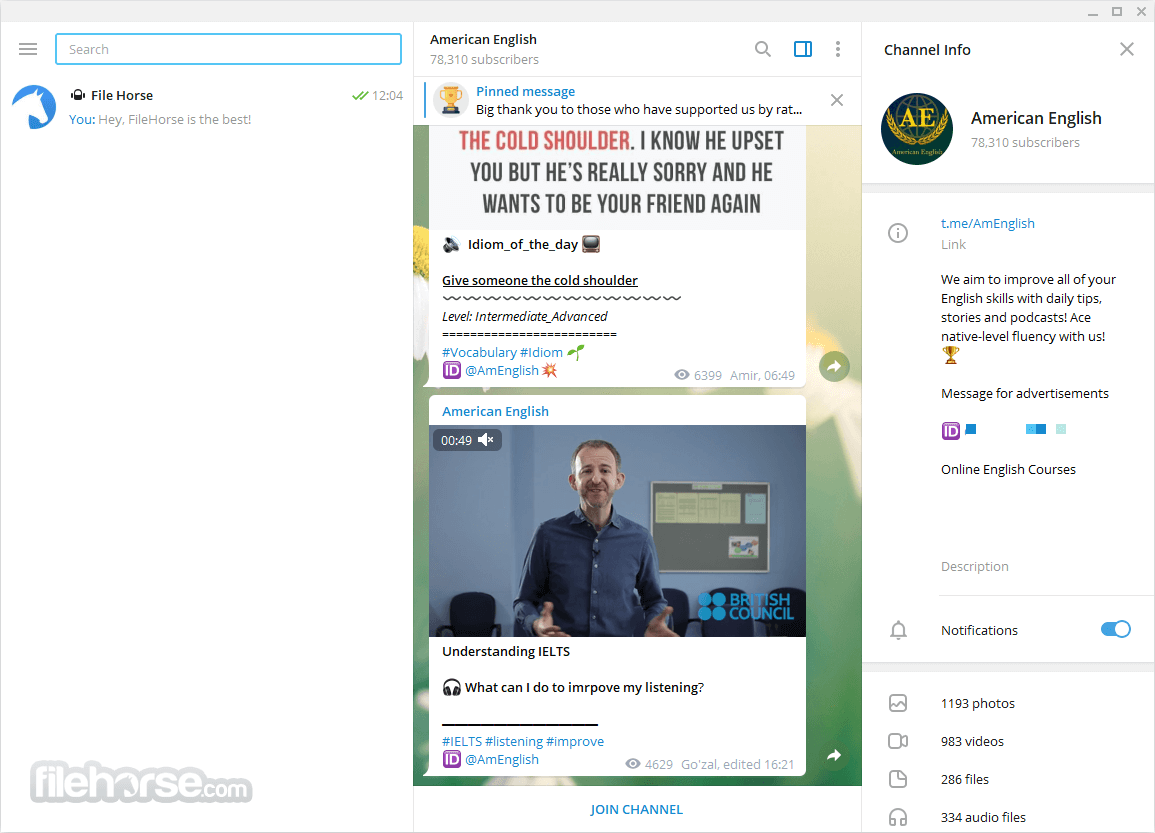This screenshot has height=833, width=1155.
Task: Click the read double-check marks icon
Action: 359,96
